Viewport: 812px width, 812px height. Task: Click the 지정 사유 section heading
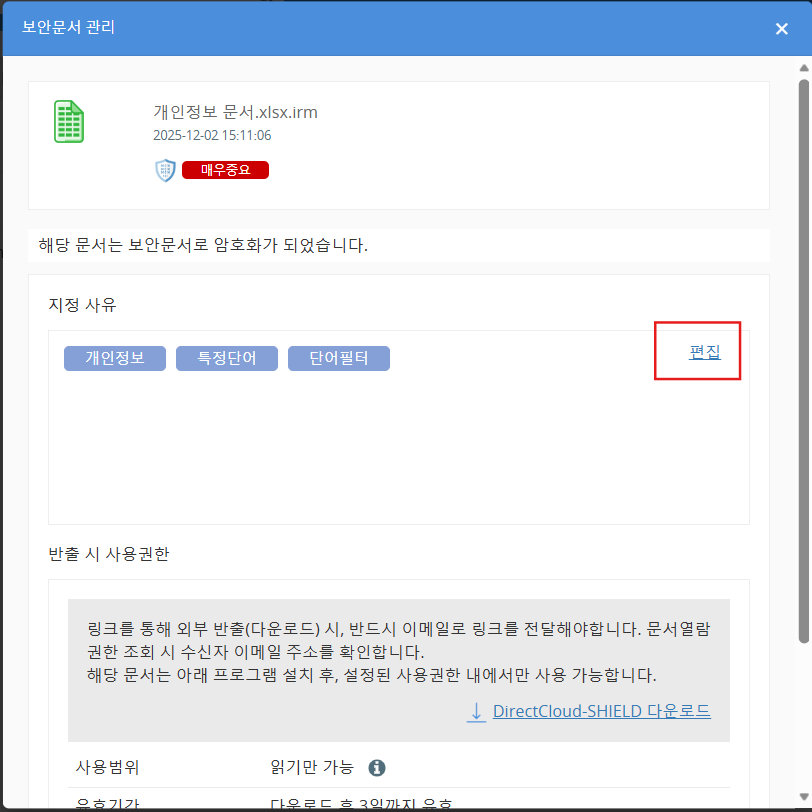coord(83,304)
